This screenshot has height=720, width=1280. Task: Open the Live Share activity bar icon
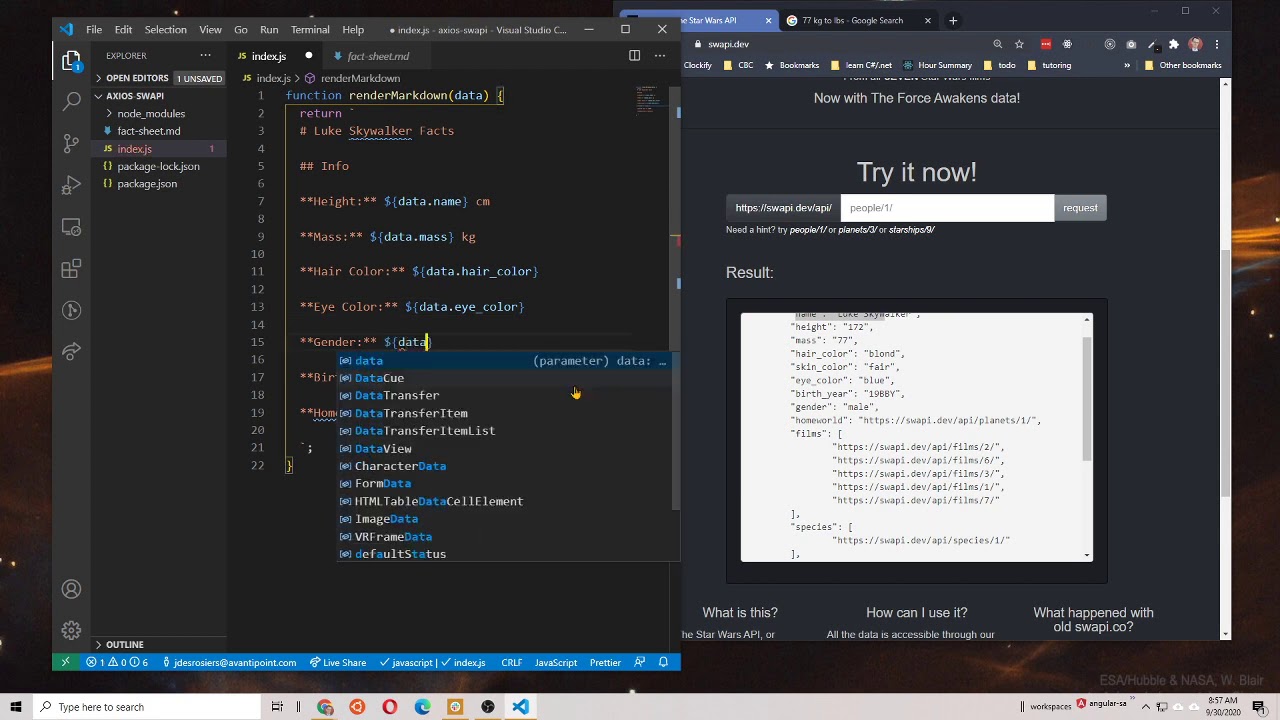71,352
